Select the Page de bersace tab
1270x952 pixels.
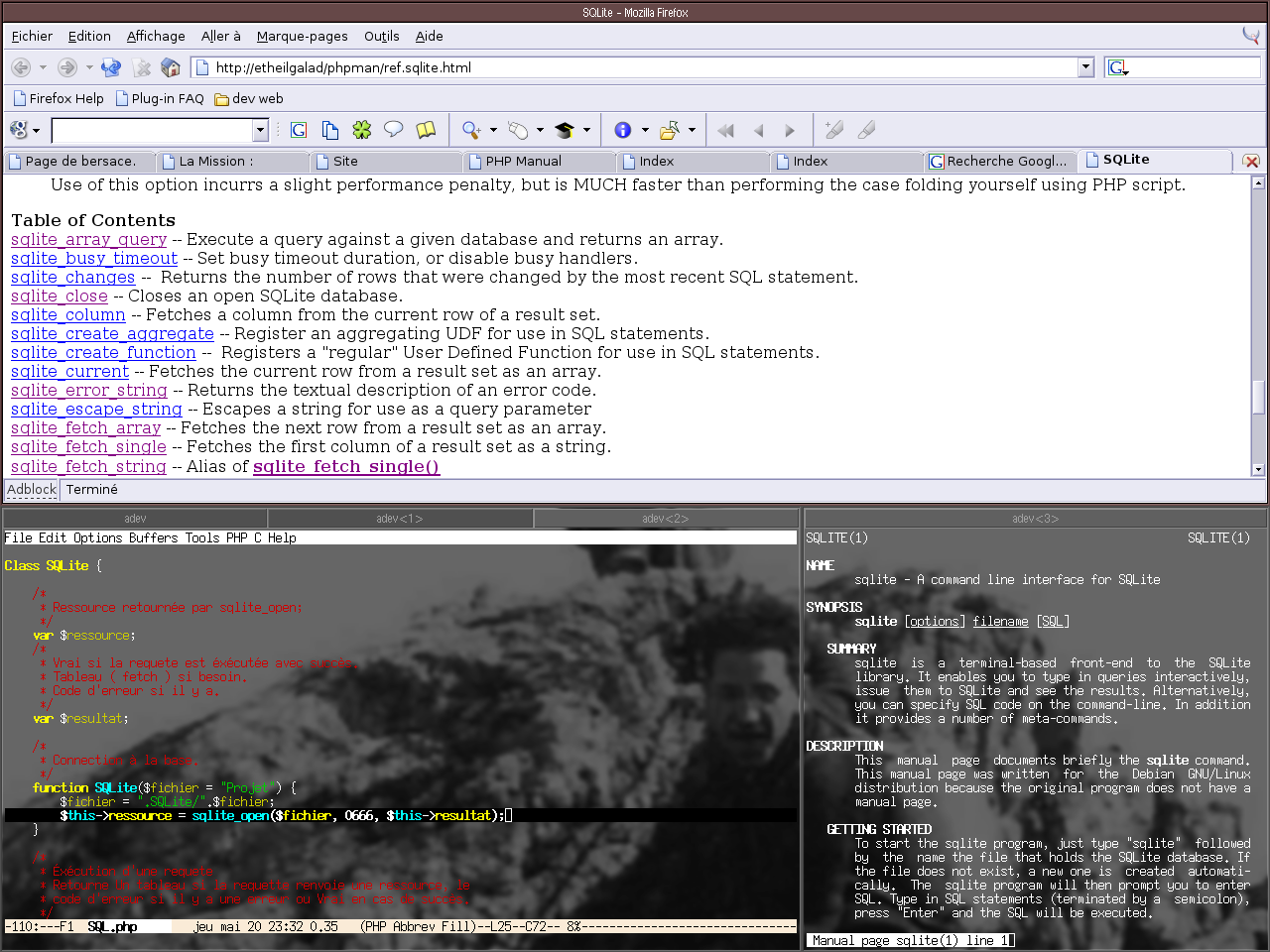(x=79, y=161)
